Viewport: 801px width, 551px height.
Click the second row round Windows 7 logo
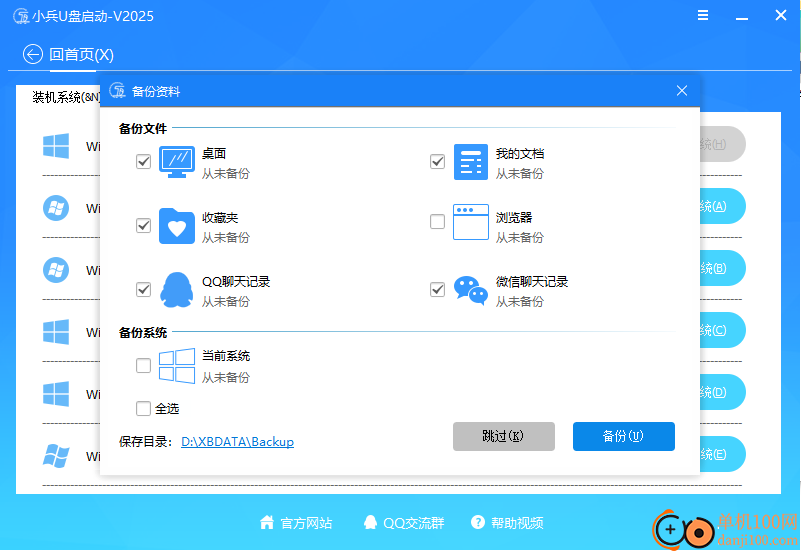[56, 208]
